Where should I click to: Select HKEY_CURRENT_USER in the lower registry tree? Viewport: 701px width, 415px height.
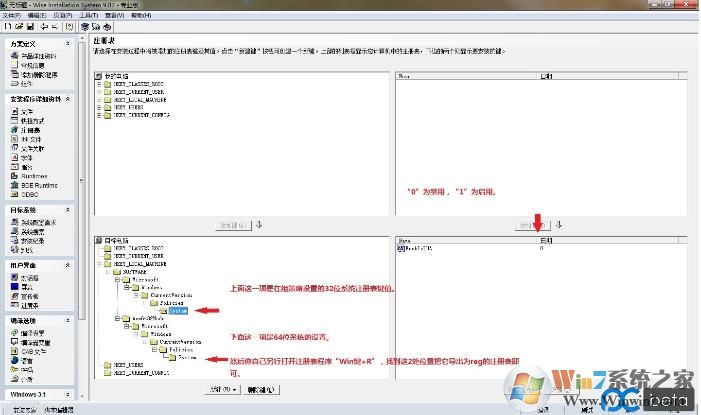point(139,256)
